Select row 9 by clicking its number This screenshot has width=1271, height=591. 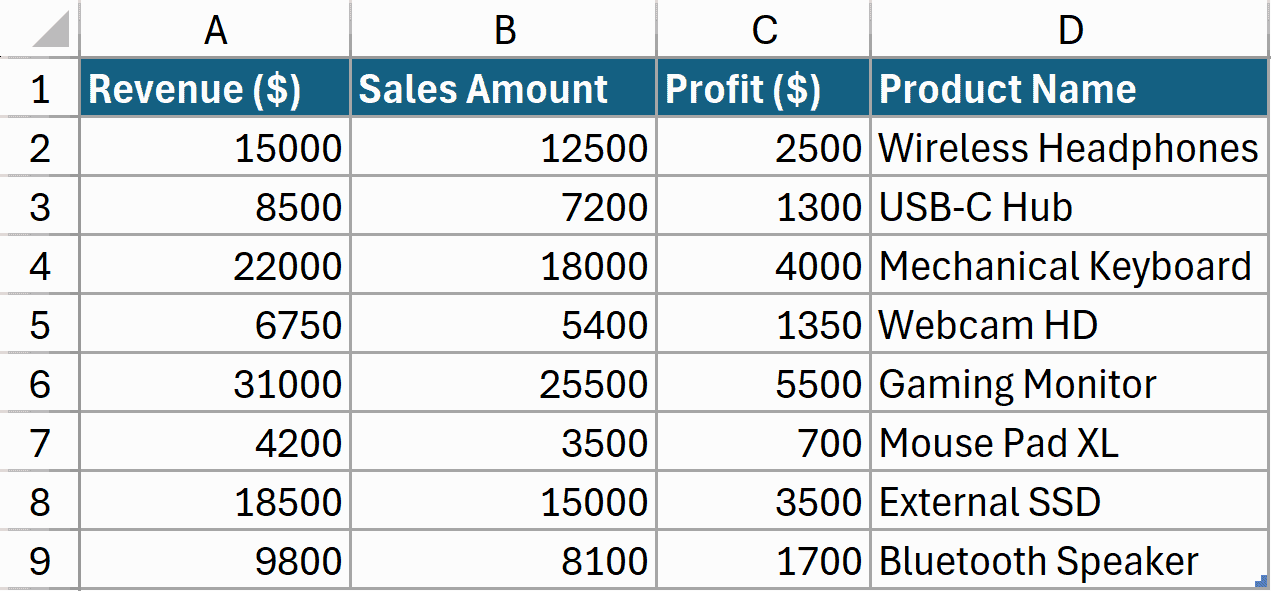pyautogui.click(x=40, y=560)
